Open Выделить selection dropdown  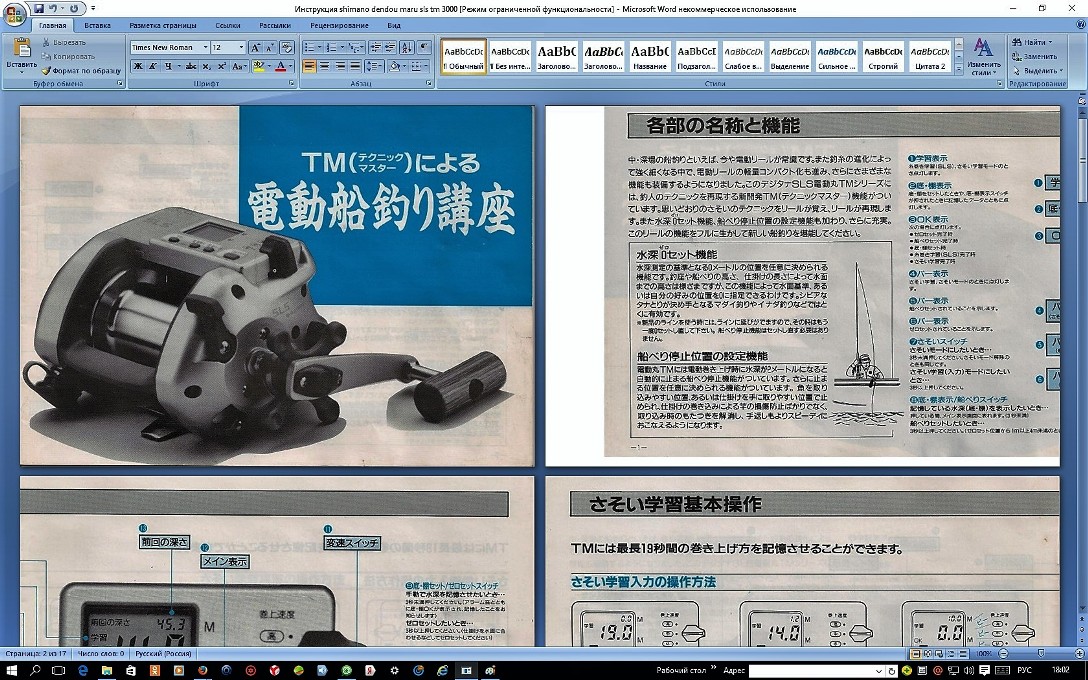[x=1036, y=70]
